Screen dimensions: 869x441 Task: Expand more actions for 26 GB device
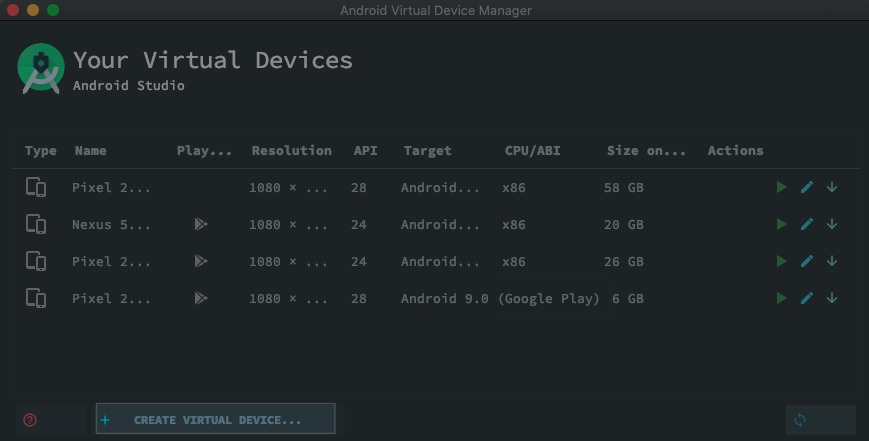(832, 261)
